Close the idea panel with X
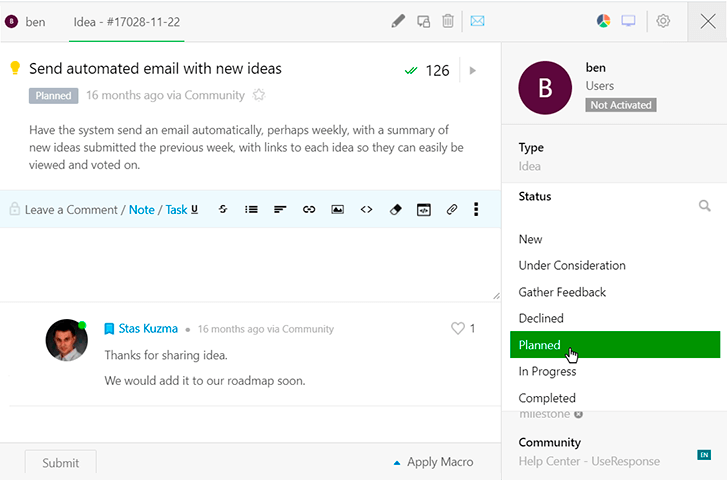Screen dimensions: 727x480 click(x=708, y=21)
